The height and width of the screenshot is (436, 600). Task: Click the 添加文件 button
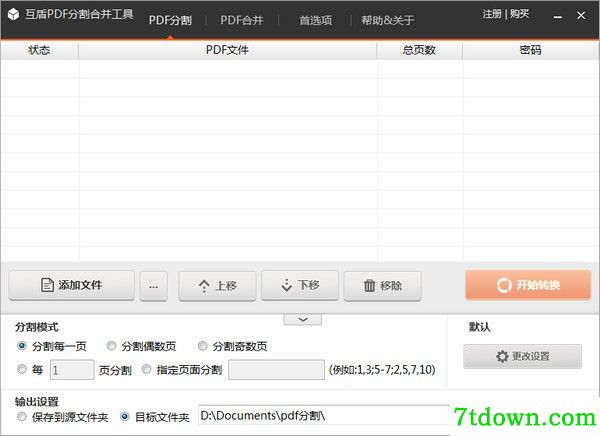point(72,285)
